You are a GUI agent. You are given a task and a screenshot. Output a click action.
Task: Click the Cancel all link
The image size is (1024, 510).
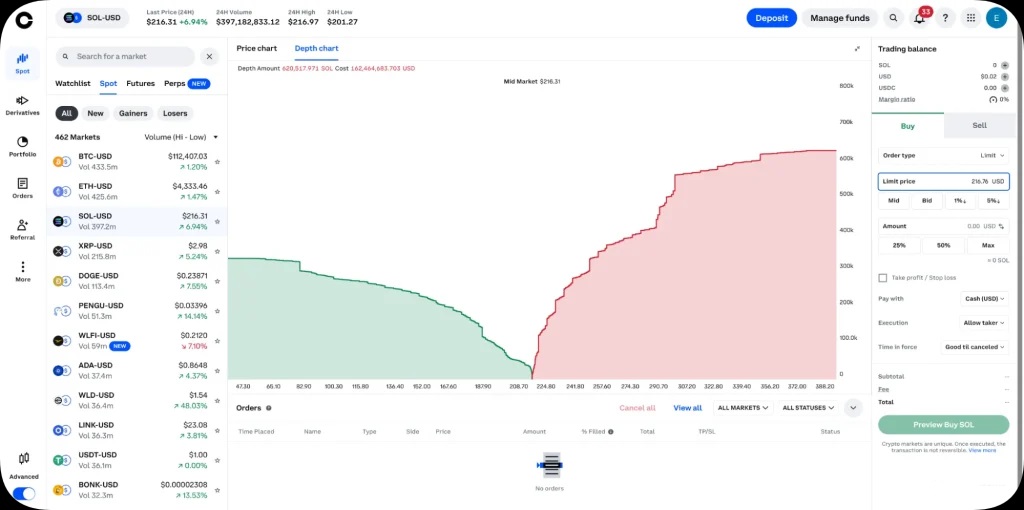[637, 408]
